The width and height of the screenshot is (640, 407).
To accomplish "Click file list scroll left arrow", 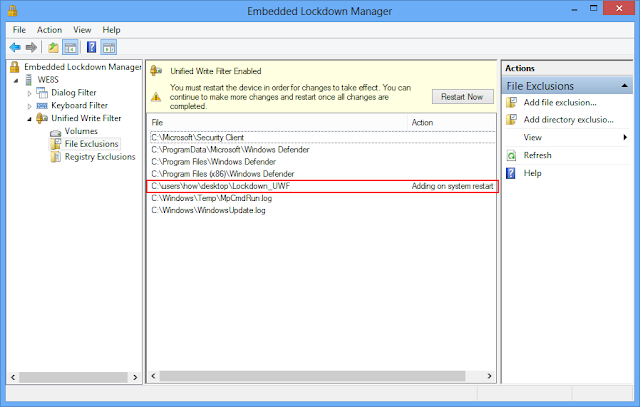I will 153,376.
